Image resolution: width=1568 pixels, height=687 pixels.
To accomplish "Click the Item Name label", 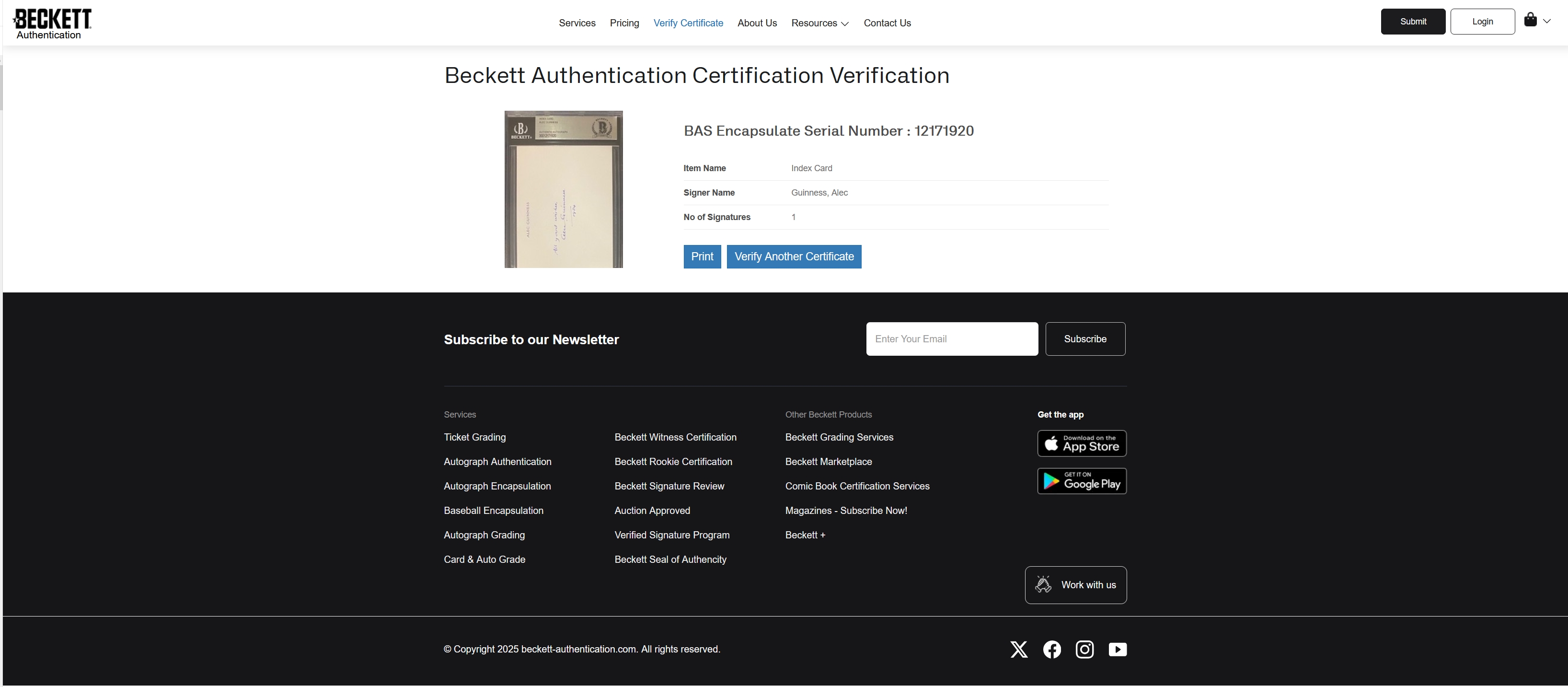I will click(704, 168).
